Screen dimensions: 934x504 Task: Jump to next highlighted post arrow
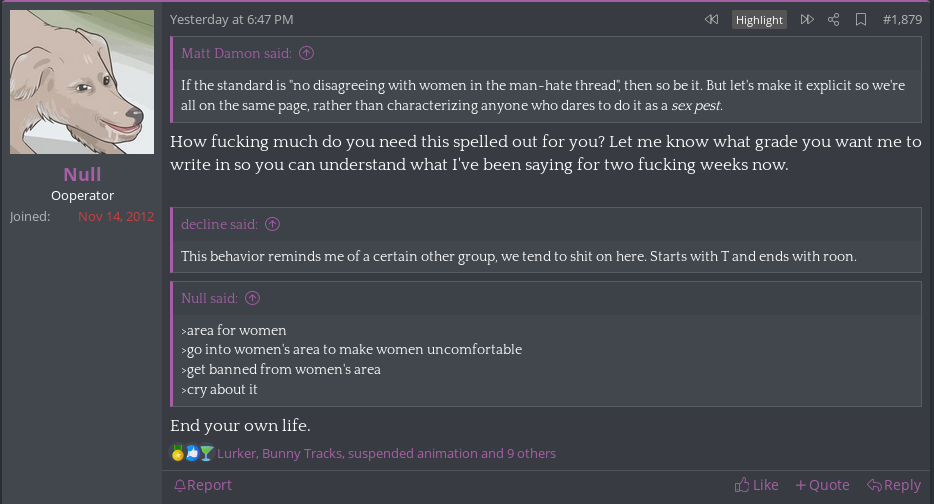807,19
